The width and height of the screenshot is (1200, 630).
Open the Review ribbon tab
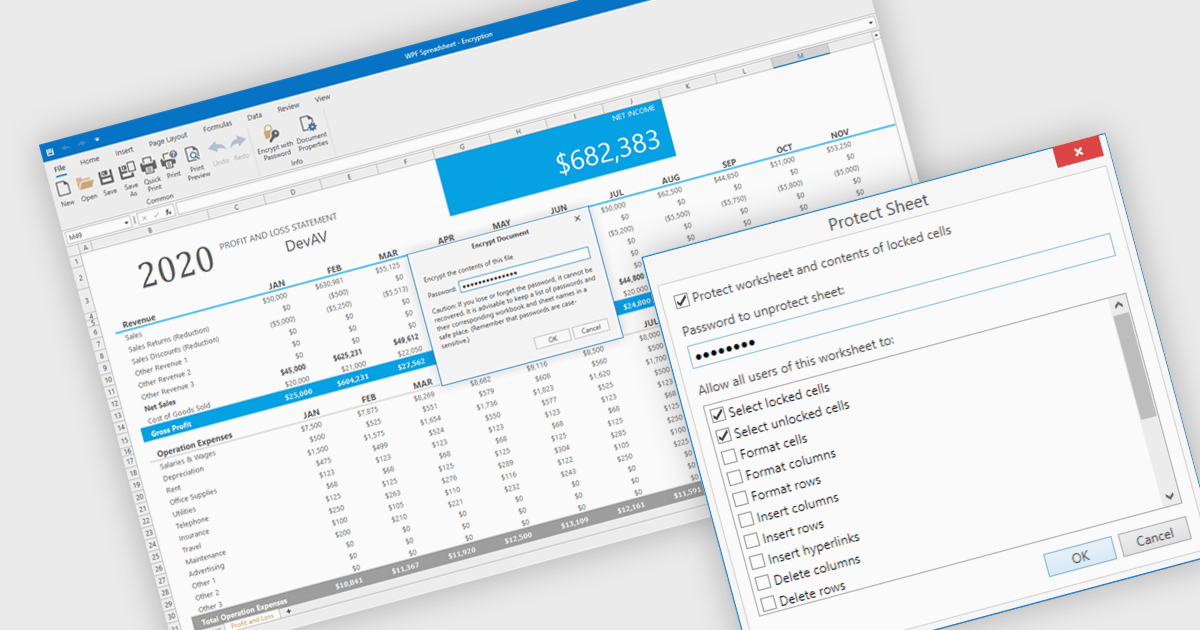click(288, 107)
